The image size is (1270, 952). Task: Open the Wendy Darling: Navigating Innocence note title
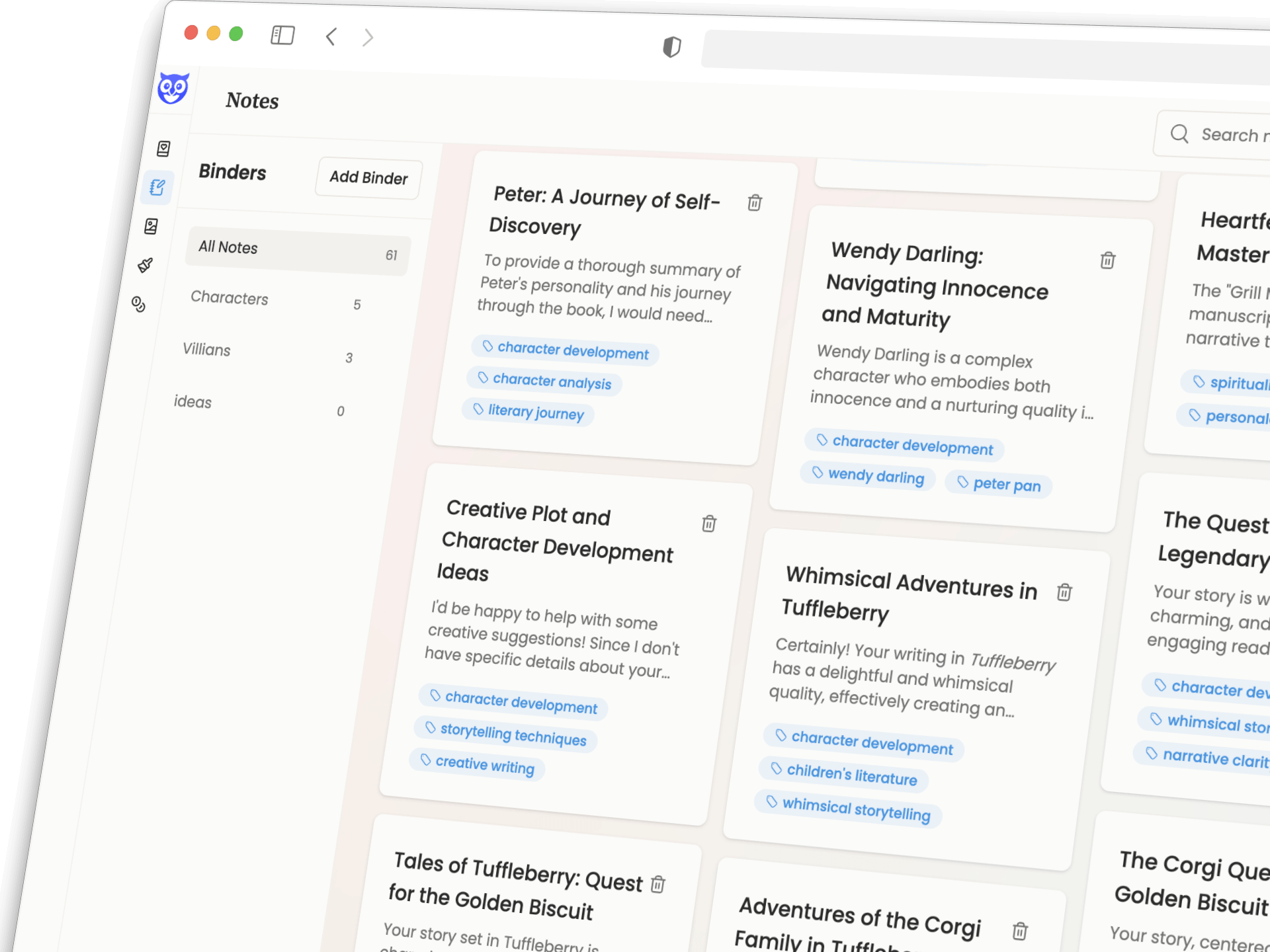click(x=936, y=285)
